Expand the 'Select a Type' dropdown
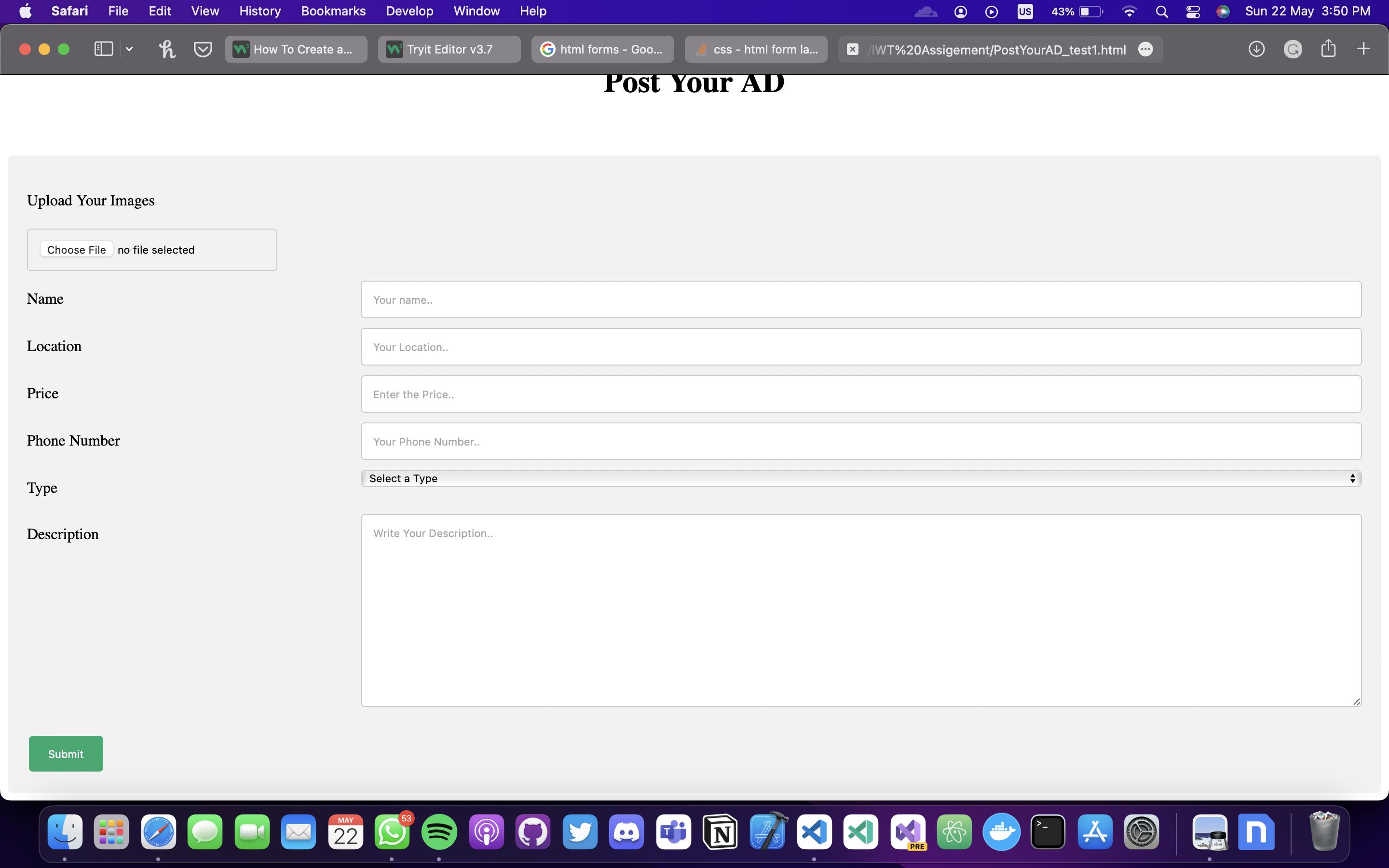The height and width of the screenshot is (868, 1389). click(861, 478)
